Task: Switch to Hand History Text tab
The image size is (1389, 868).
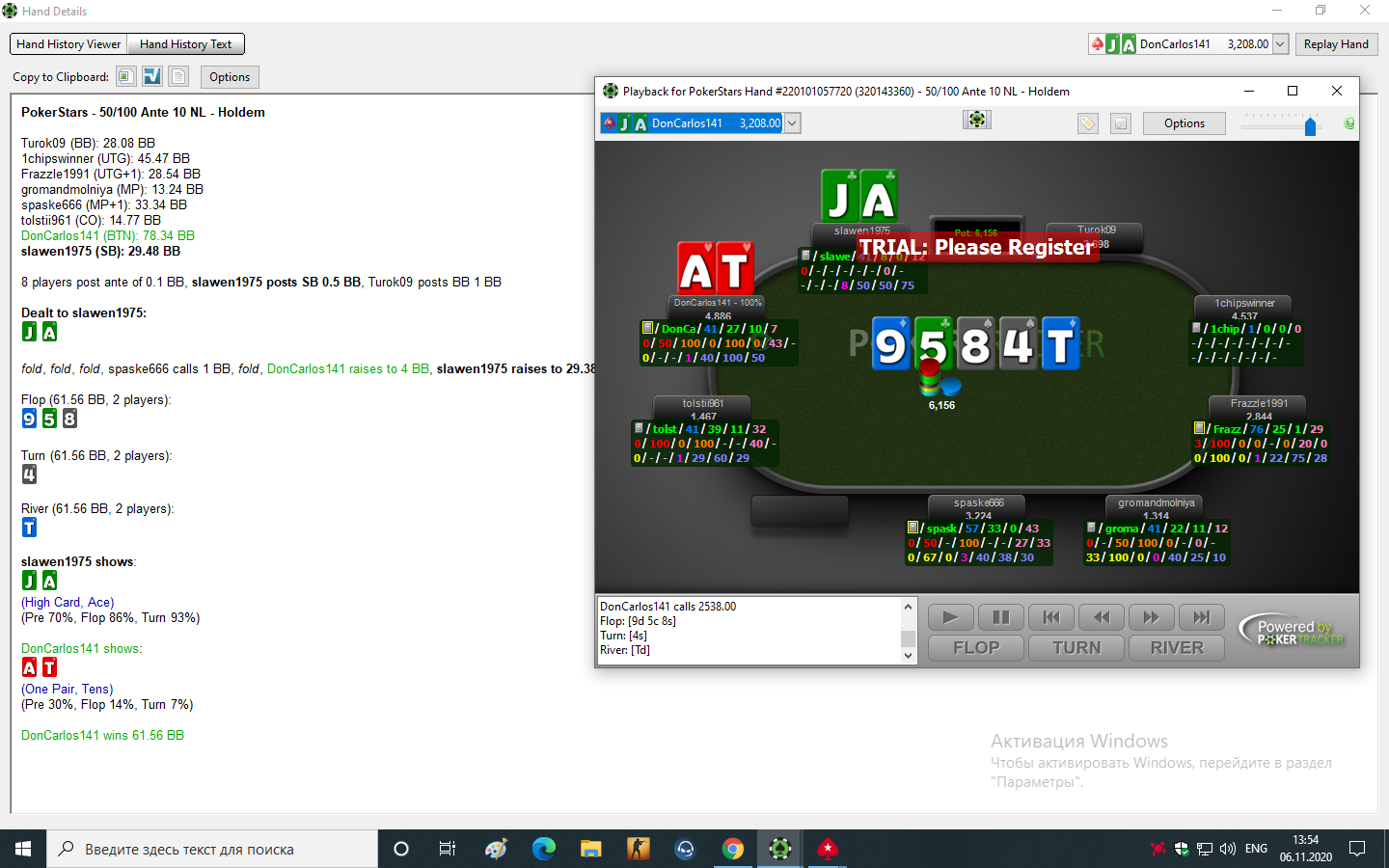Action: click(185, 44)
